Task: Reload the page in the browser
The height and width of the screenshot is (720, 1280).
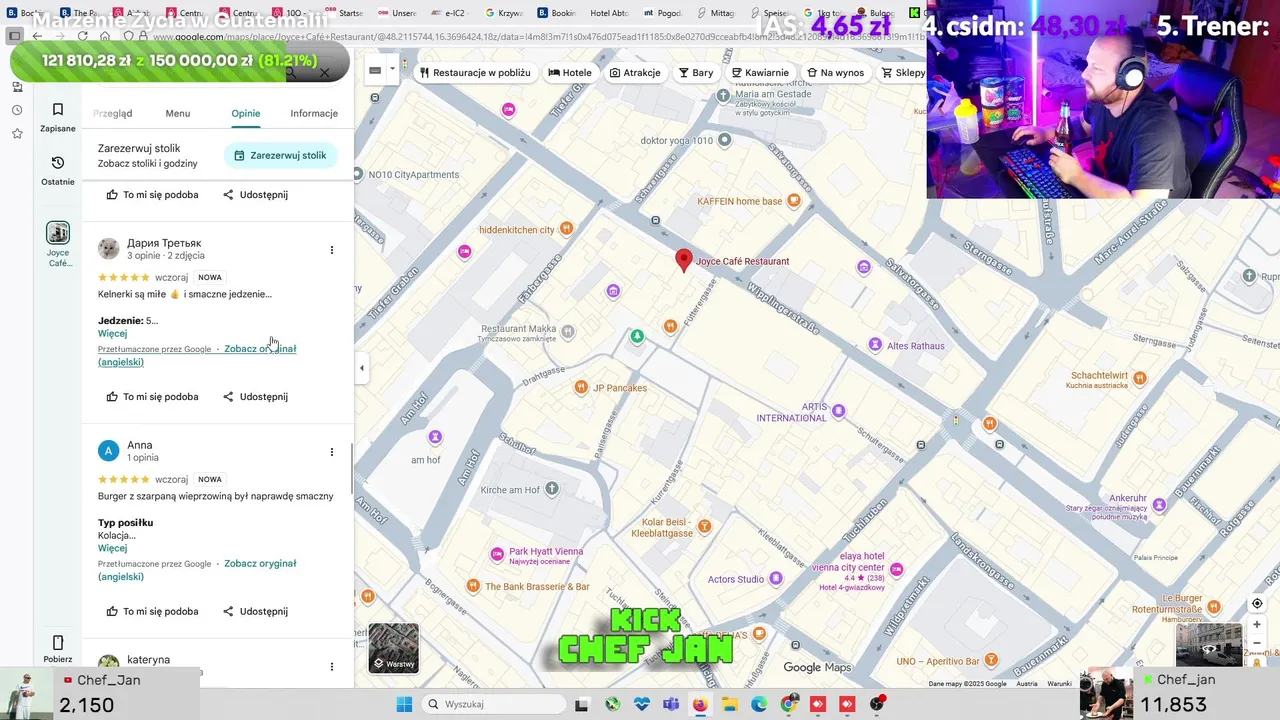Action: [x=82, y=37]
